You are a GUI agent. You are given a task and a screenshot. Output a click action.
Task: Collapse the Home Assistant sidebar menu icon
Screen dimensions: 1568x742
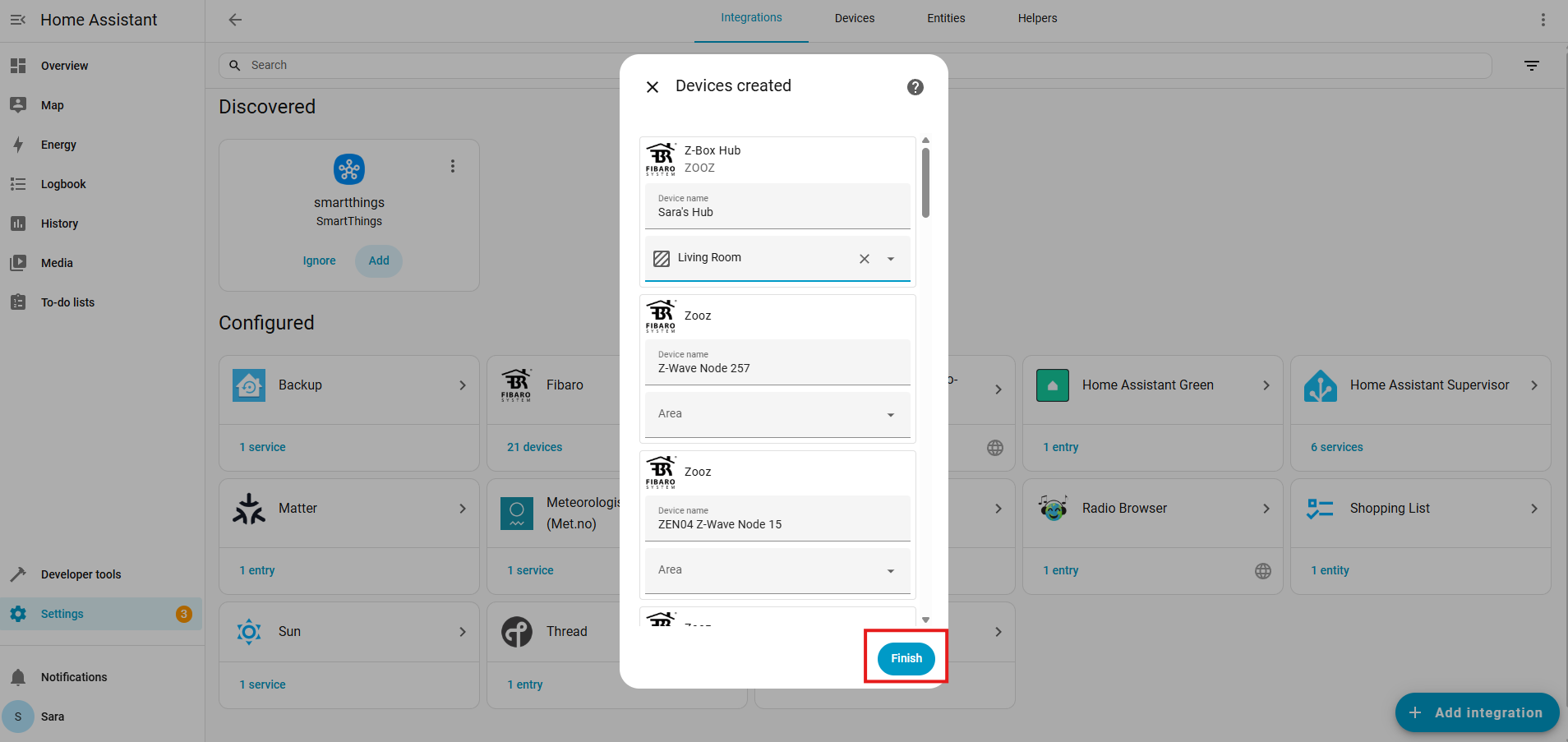click(x=18, y=20)
